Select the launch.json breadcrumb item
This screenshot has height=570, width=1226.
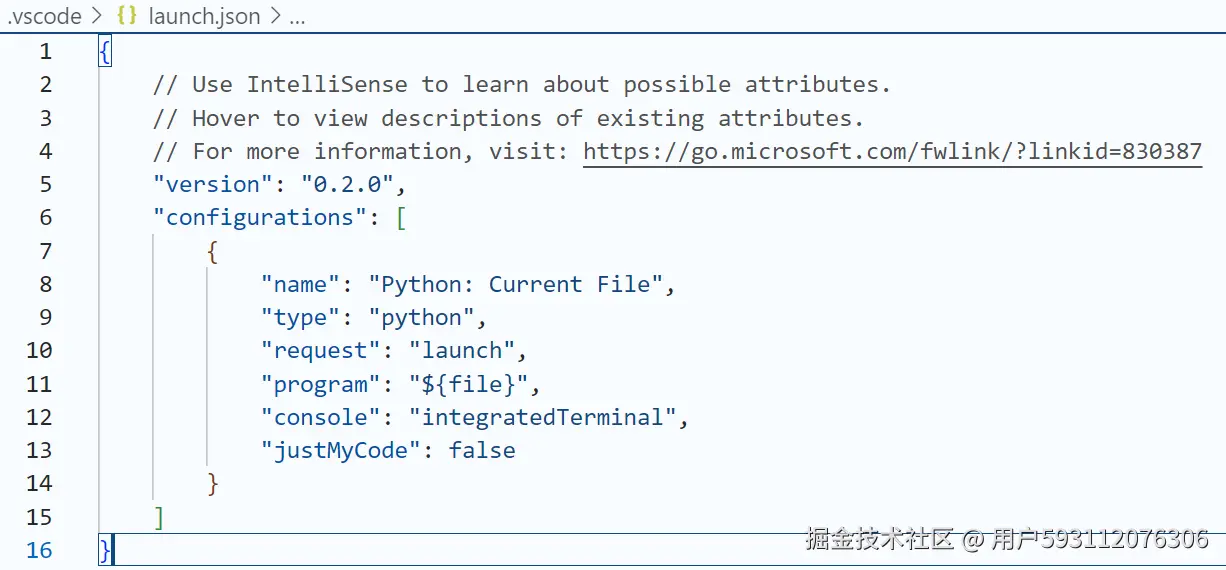point(204,16)
